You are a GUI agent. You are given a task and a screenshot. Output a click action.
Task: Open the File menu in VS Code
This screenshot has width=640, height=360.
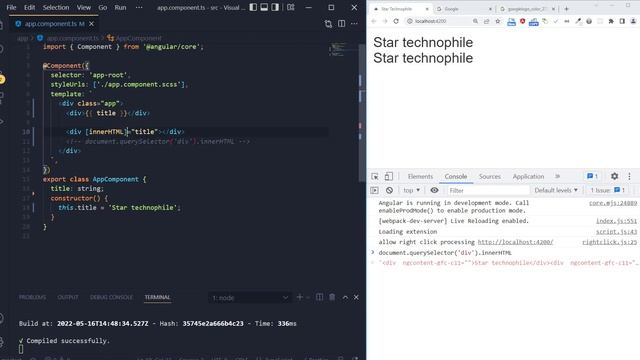tap(11, 7)
